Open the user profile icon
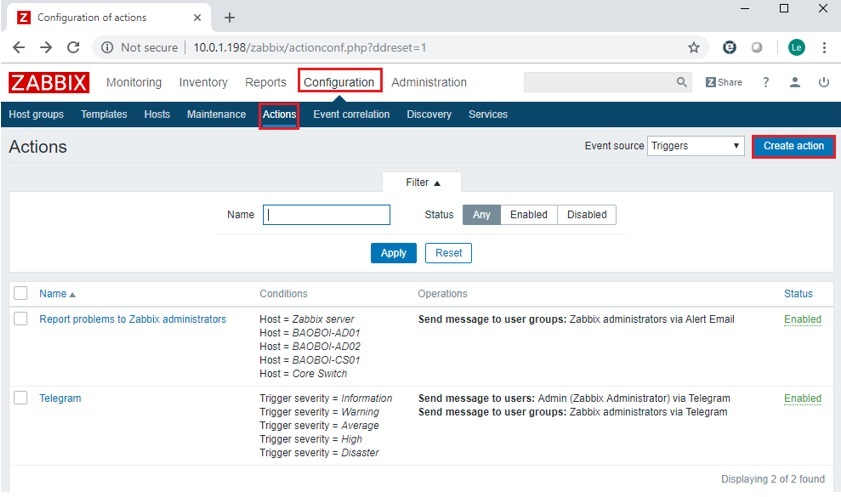The height and width of the screenshot is (497, 841). tap(795, 82)
